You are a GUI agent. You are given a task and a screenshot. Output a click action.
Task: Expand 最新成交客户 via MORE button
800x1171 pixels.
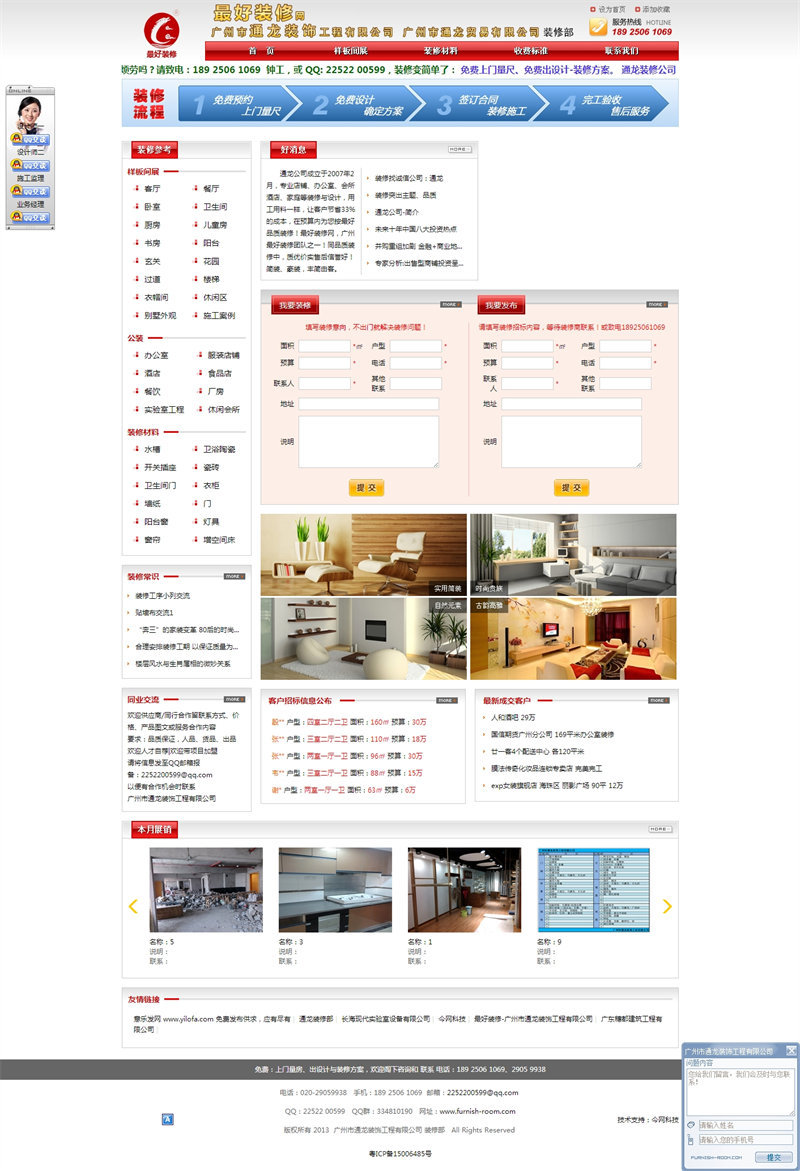point(657,700)
